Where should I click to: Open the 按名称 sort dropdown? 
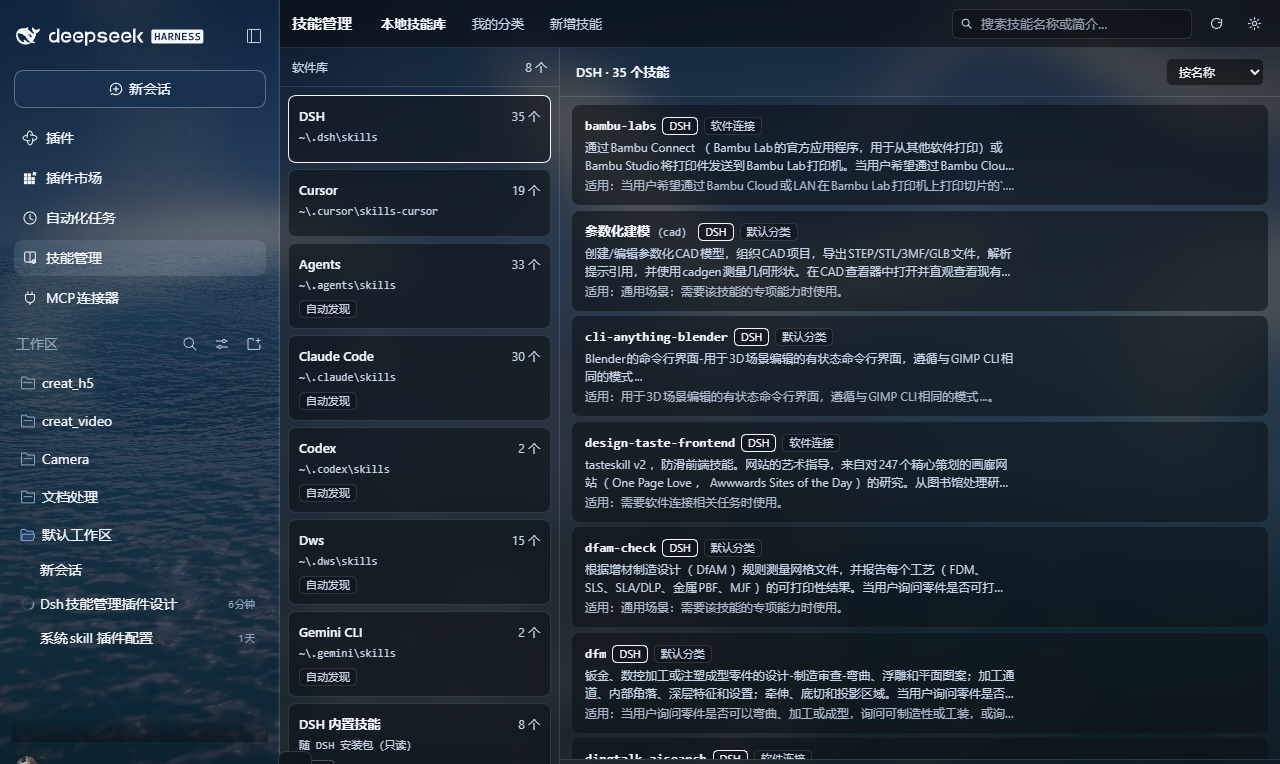[1214, 72]
